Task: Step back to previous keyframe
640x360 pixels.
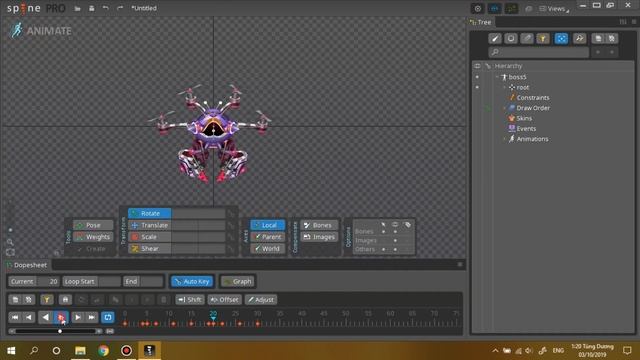Action: [29, 317]
